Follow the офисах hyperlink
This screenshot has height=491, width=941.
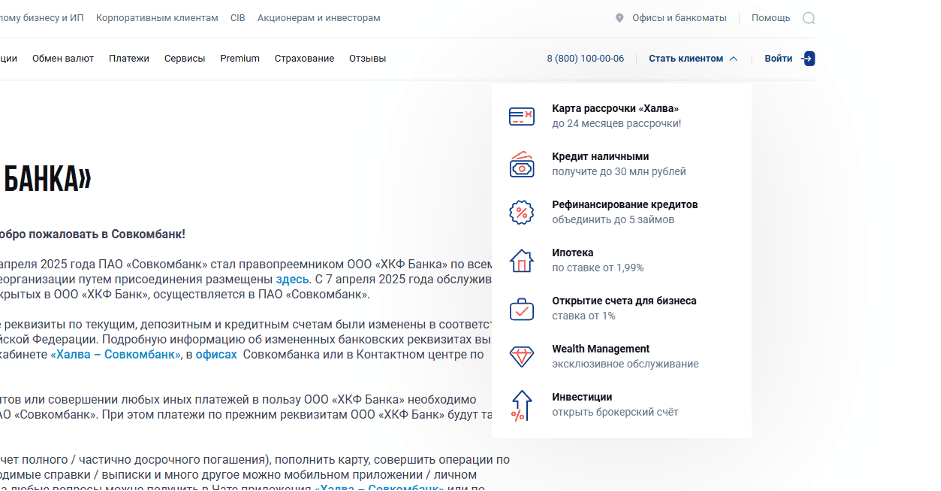tap(216, 354)
